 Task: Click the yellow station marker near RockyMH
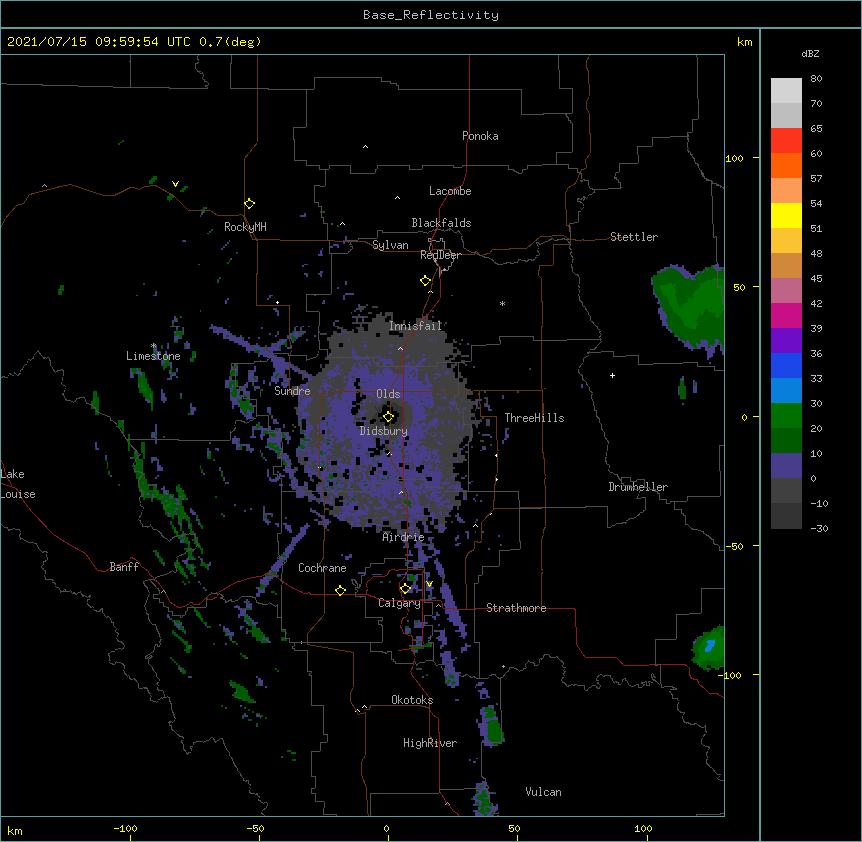click(250, 204)
